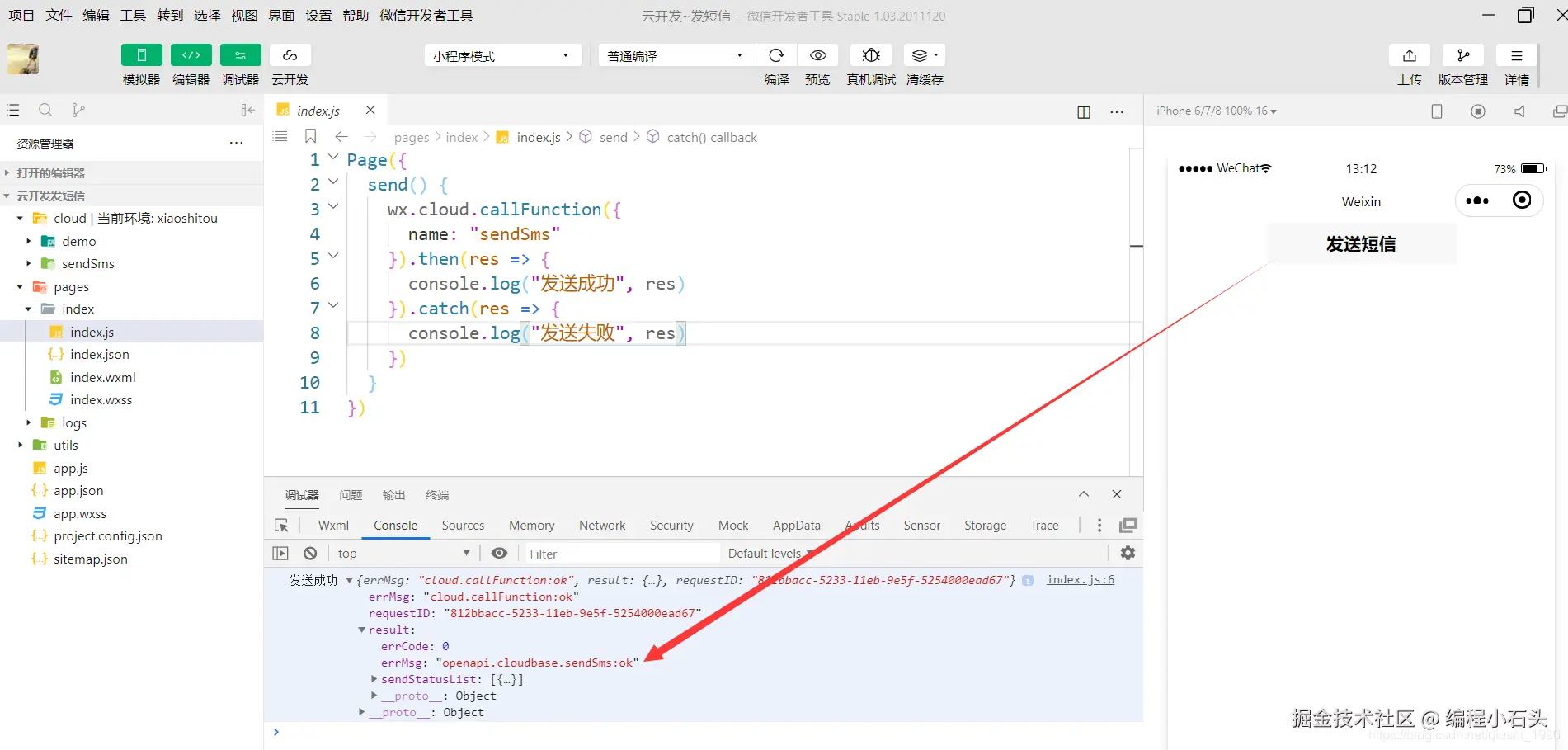Close the index.js editor tab
1568x750 pixels.
point(370,110)
